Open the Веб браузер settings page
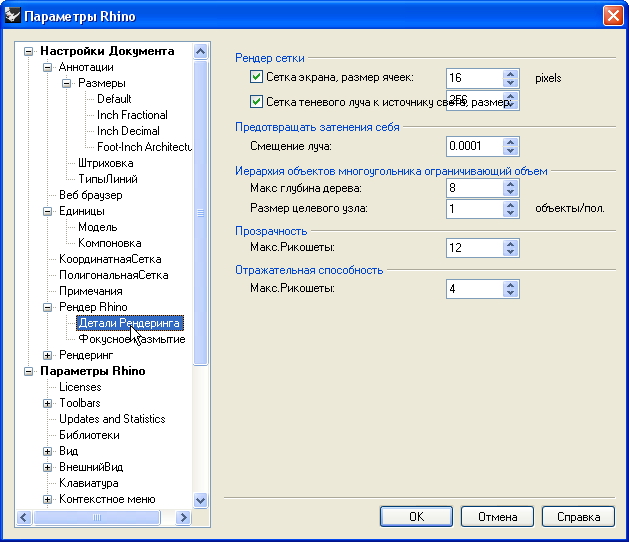Viewport: 629px width, 542px height. (x=91, y=195)
